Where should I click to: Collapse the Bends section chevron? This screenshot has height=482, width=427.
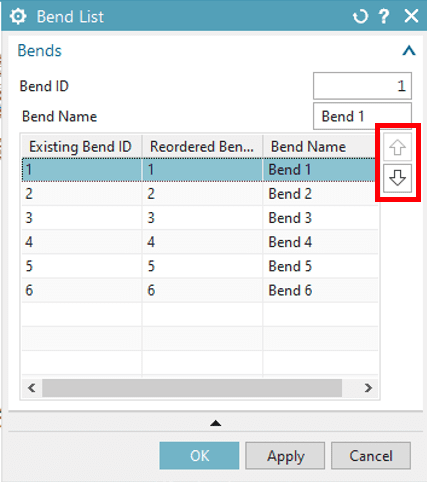(x=409, y=51)
